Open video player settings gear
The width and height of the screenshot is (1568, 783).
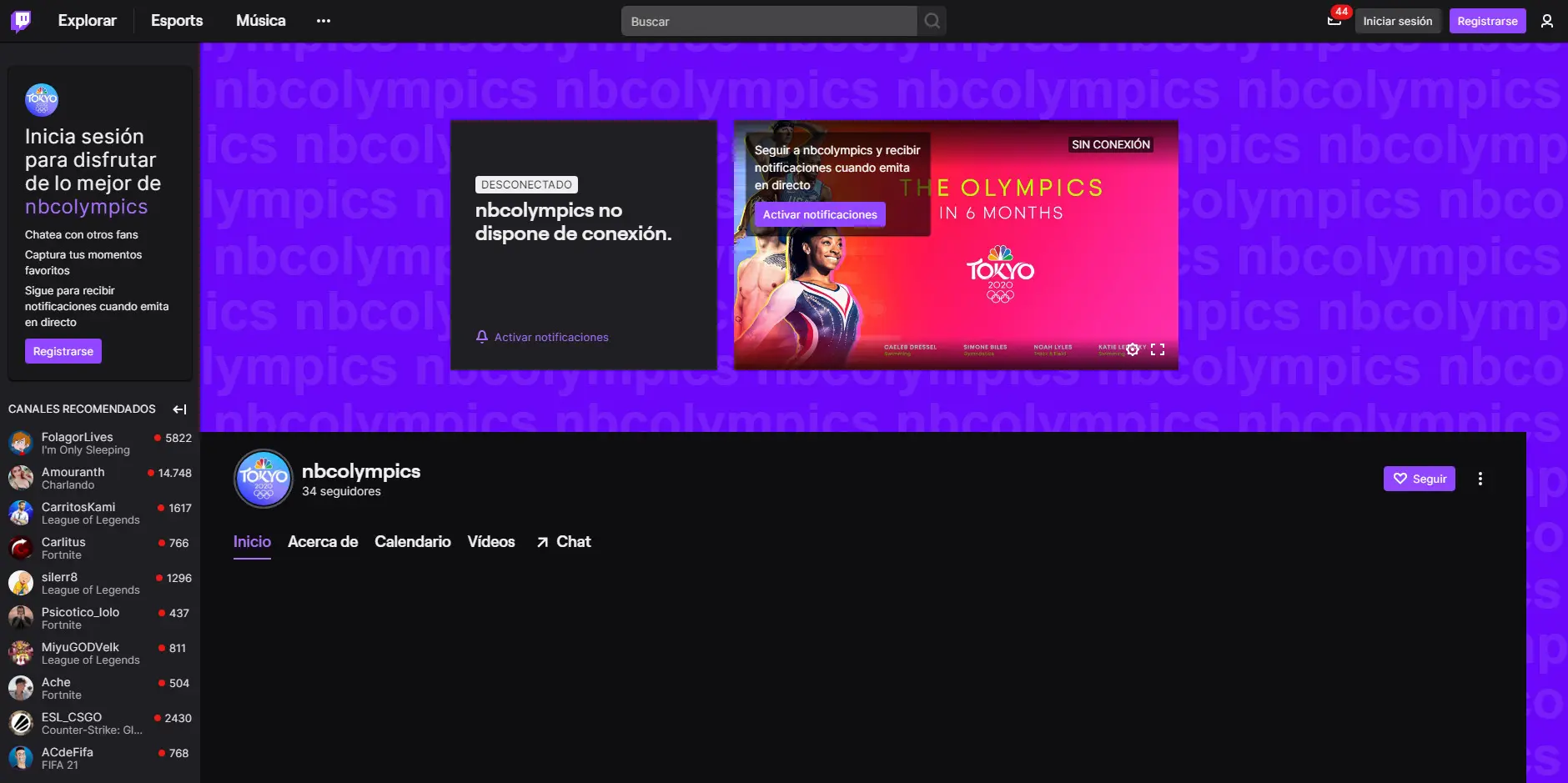tap(1133, 349)
